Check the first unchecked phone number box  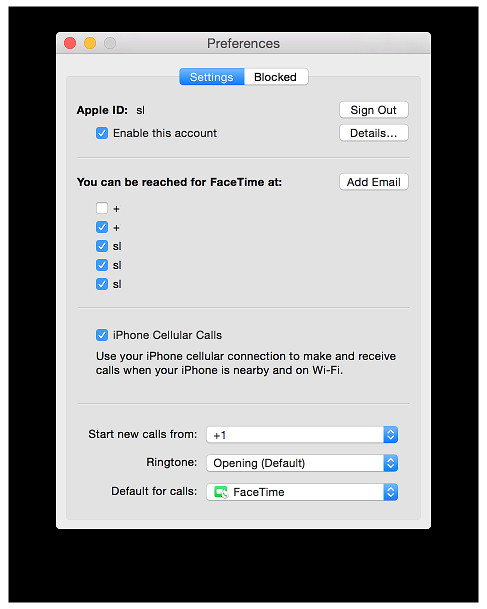coord(102,208)
